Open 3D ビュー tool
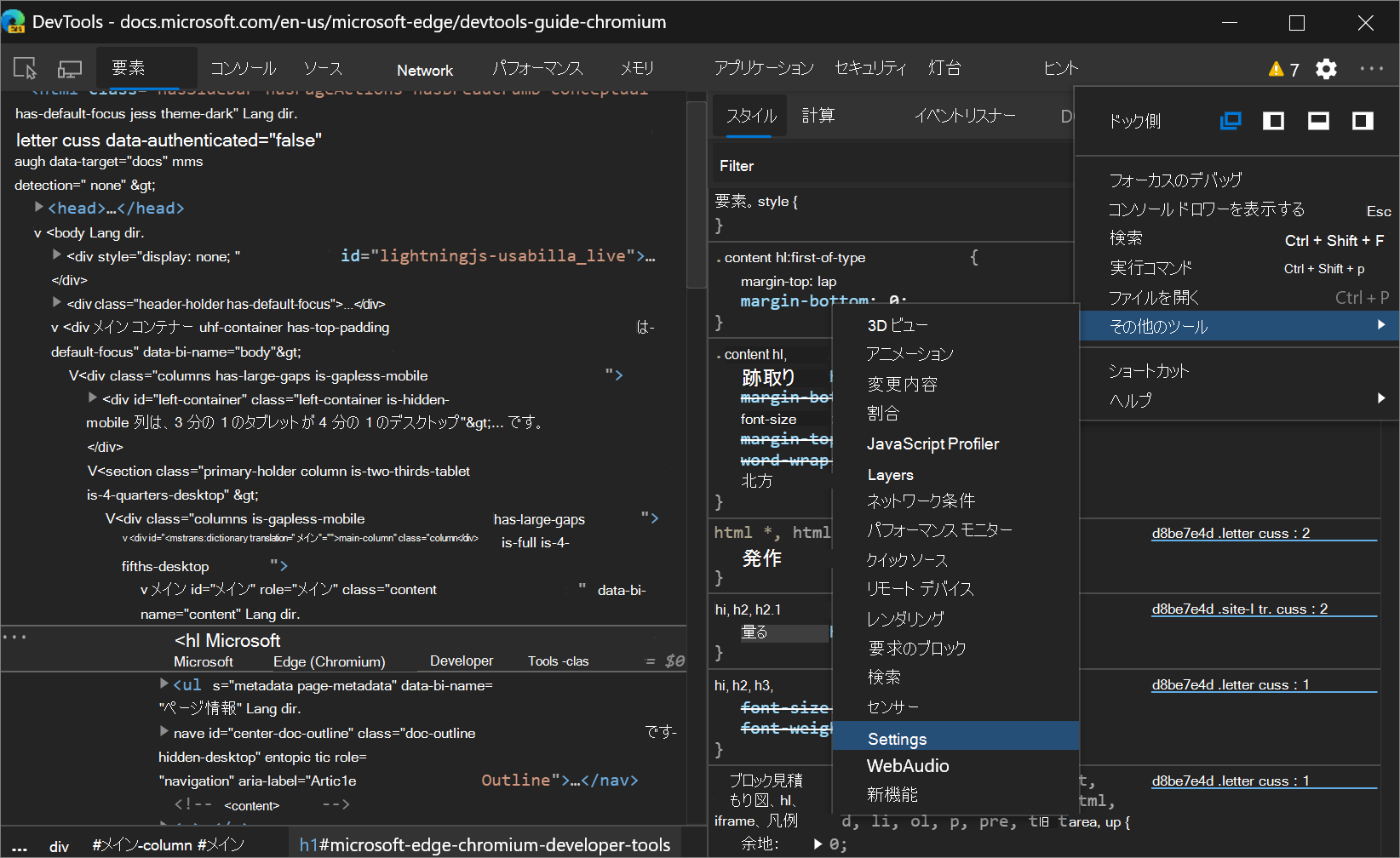The image size is (1400, 858). coord(955,325)
